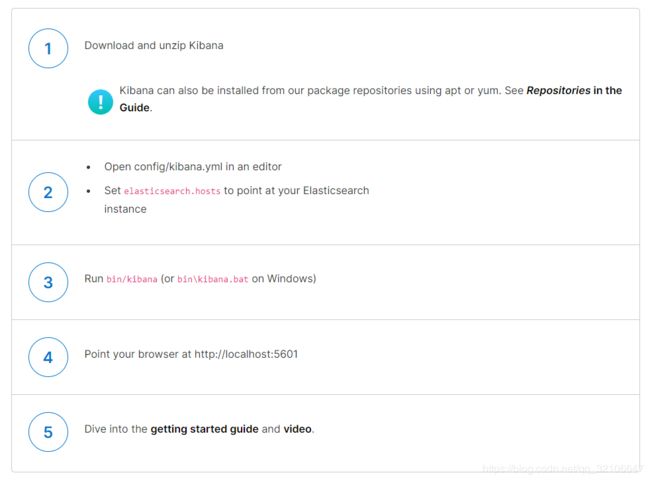Open the getting started guide link
Screen dimensions: 650x481
(204, 429)
